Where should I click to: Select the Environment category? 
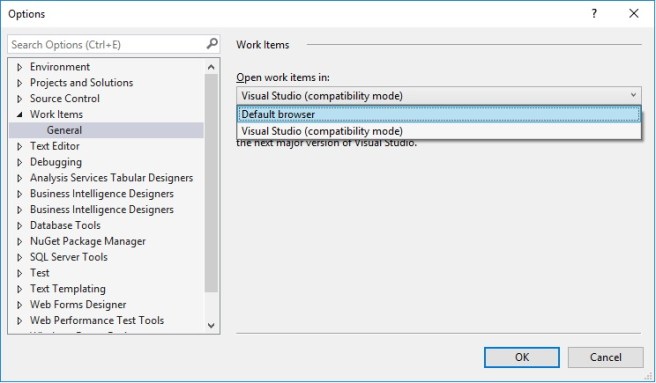[x=60, y=67]
